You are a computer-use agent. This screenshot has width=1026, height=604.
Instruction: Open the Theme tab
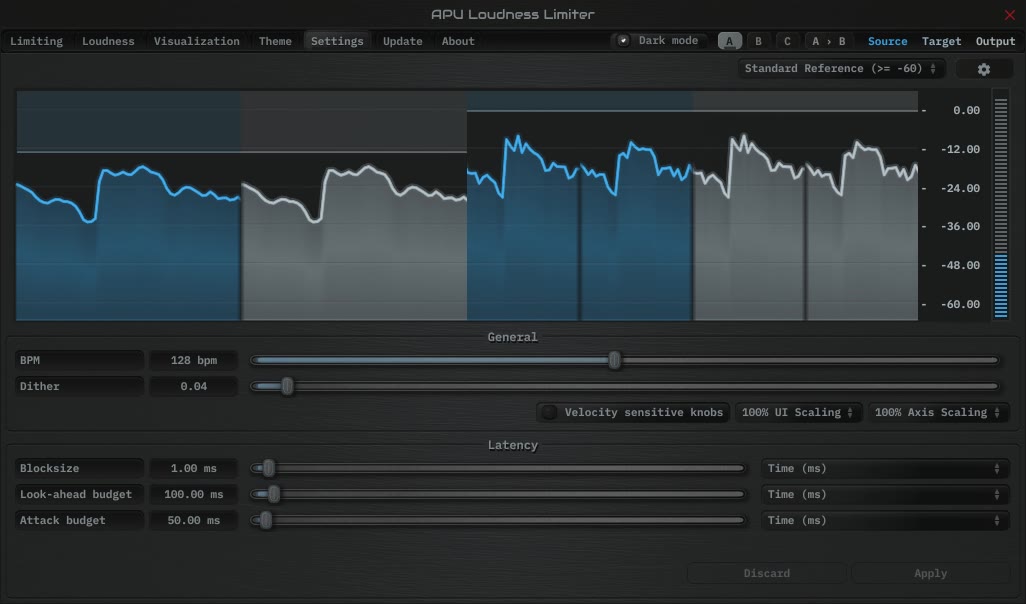[275, 41]
